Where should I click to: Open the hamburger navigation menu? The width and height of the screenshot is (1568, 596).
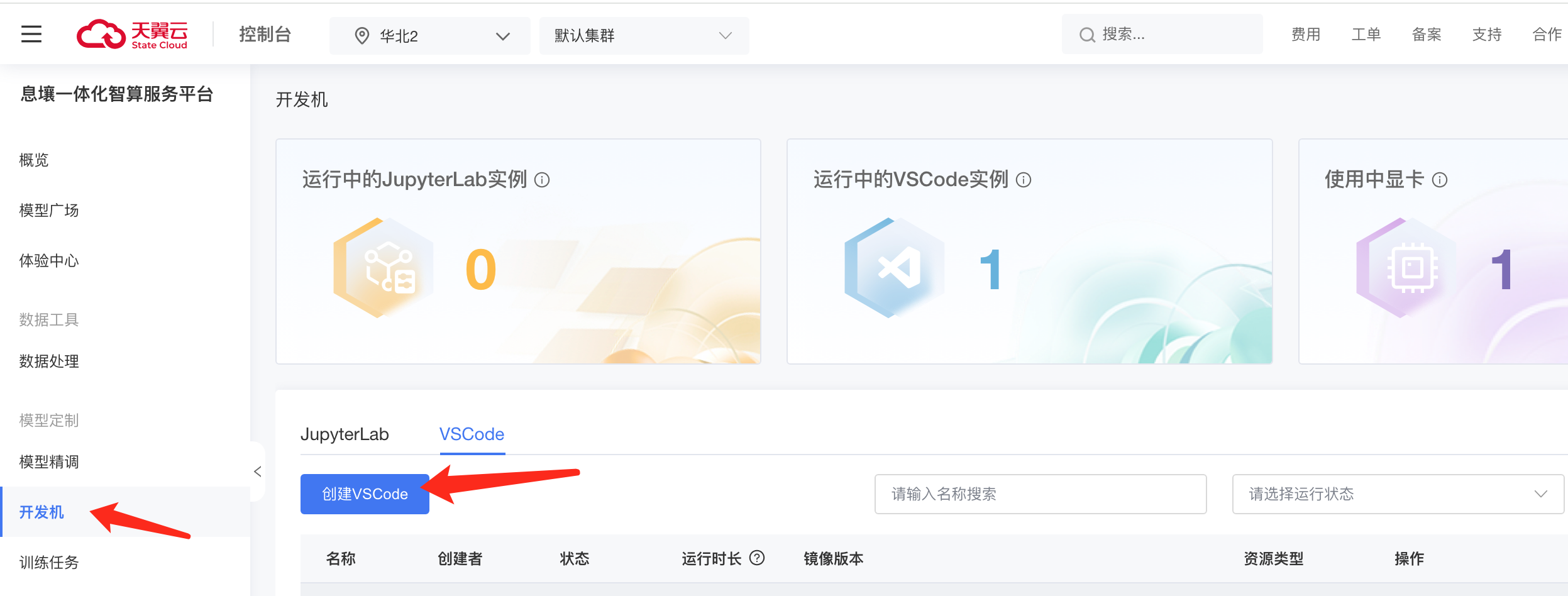pyautogui.click(x=31, y=34)
